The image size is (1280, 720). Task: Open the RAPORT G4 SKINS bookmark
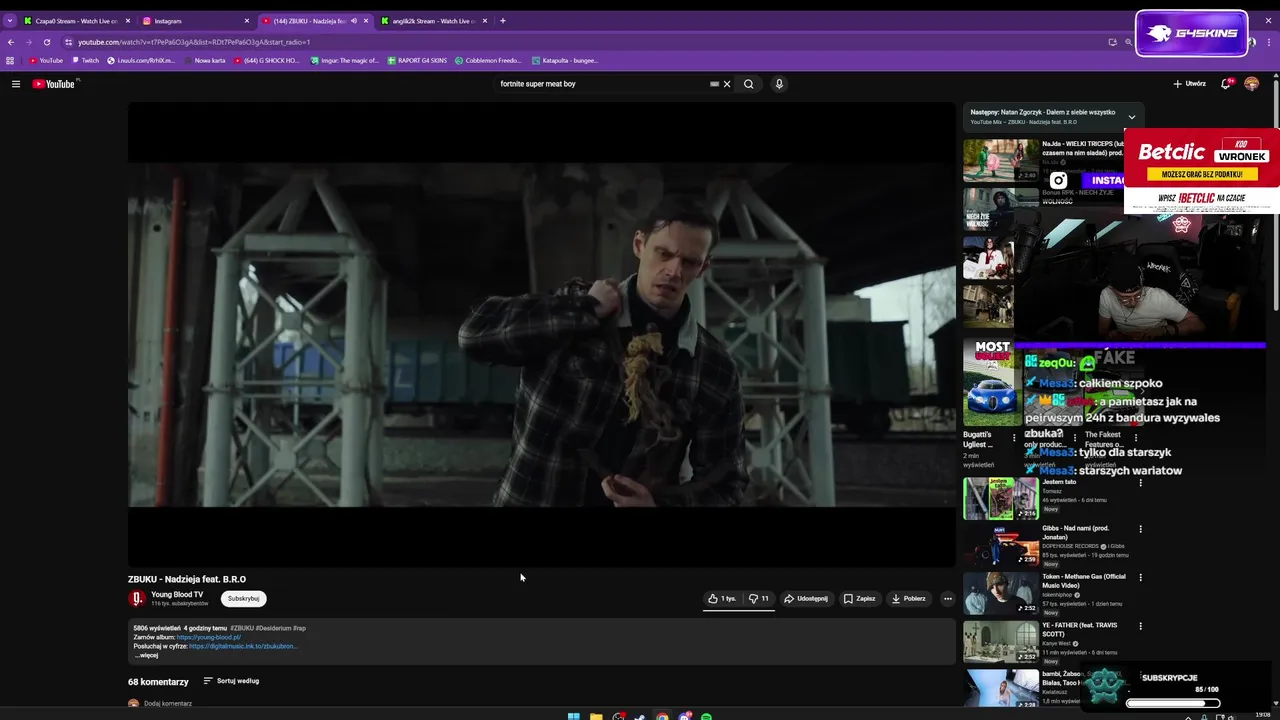417,60
